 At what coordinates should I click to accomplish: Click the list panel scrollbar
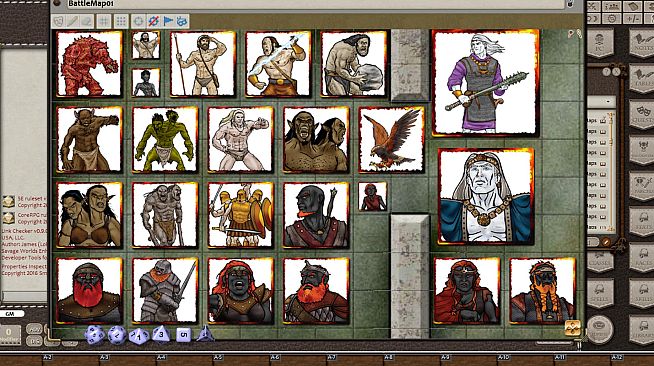(x=611, y=171)
